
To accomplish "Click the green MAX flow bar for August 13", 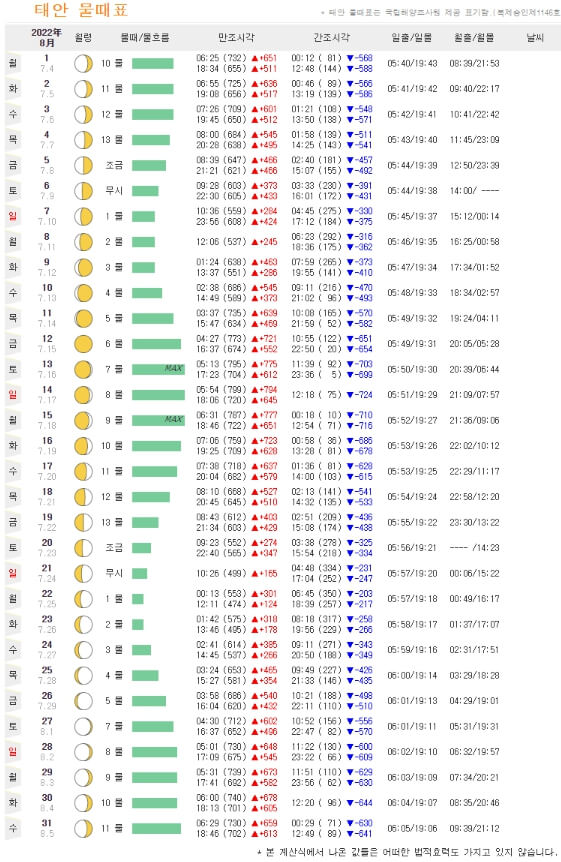I will [158, 369].
